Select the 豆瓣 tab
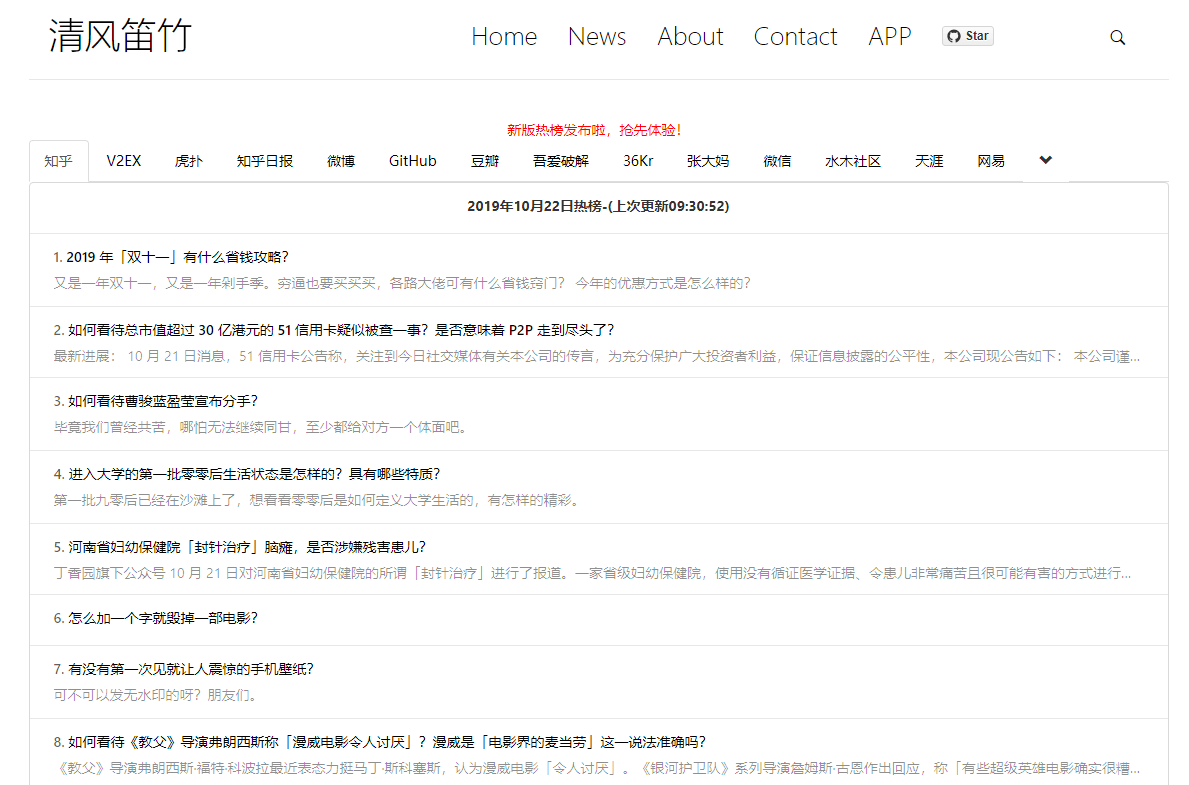The image size is (1189, 785). 485,161
